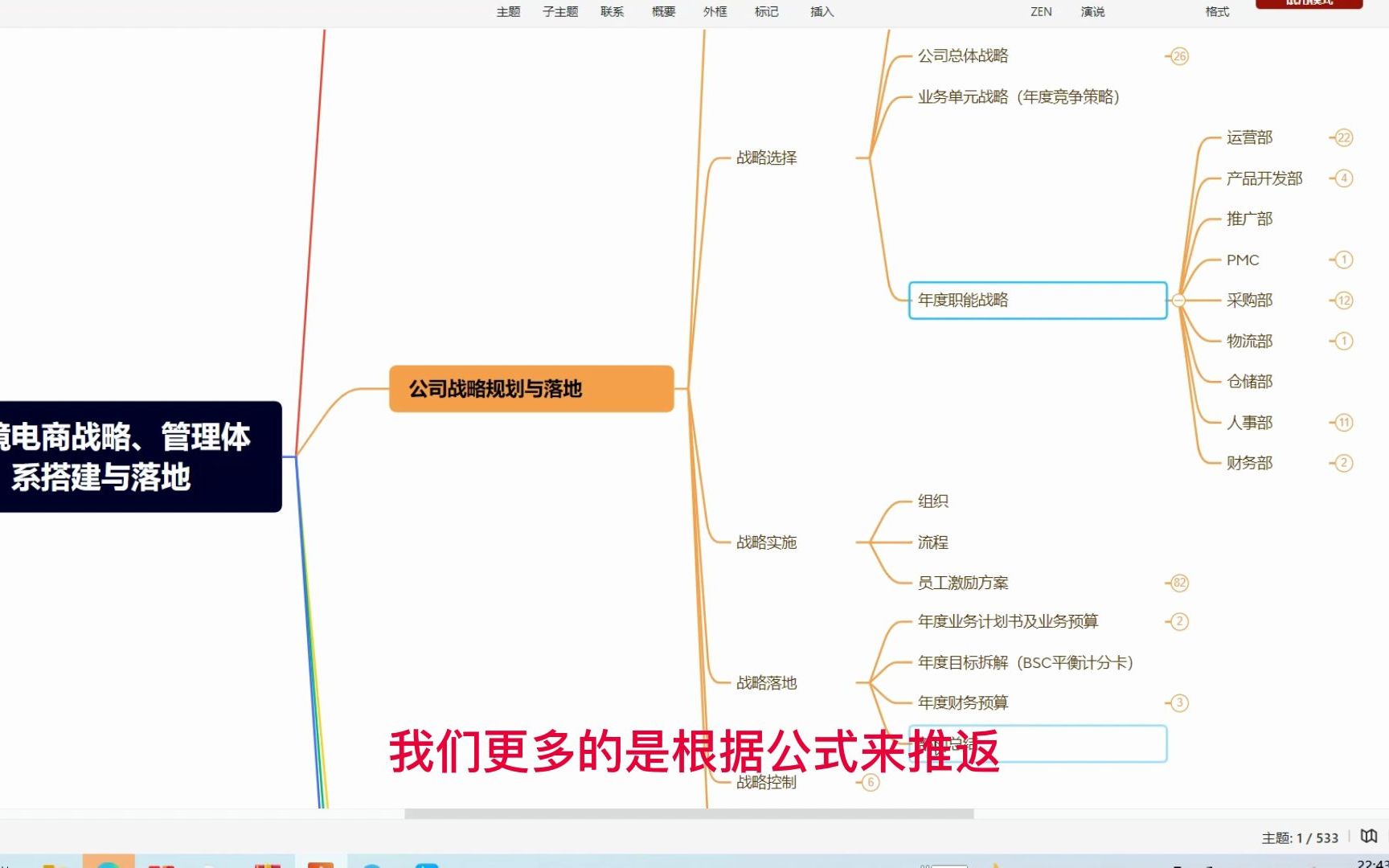
Task: Collapse the 年度职能战略 branch toggle
Action: click(1178, 300)
